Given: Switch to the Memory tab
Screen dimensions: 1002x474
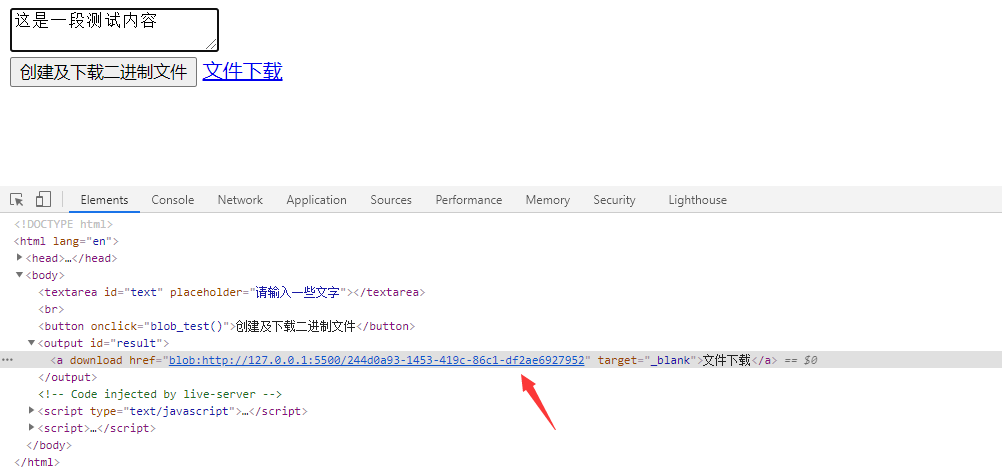Looking at the screenshot, I should pos(548,200).
